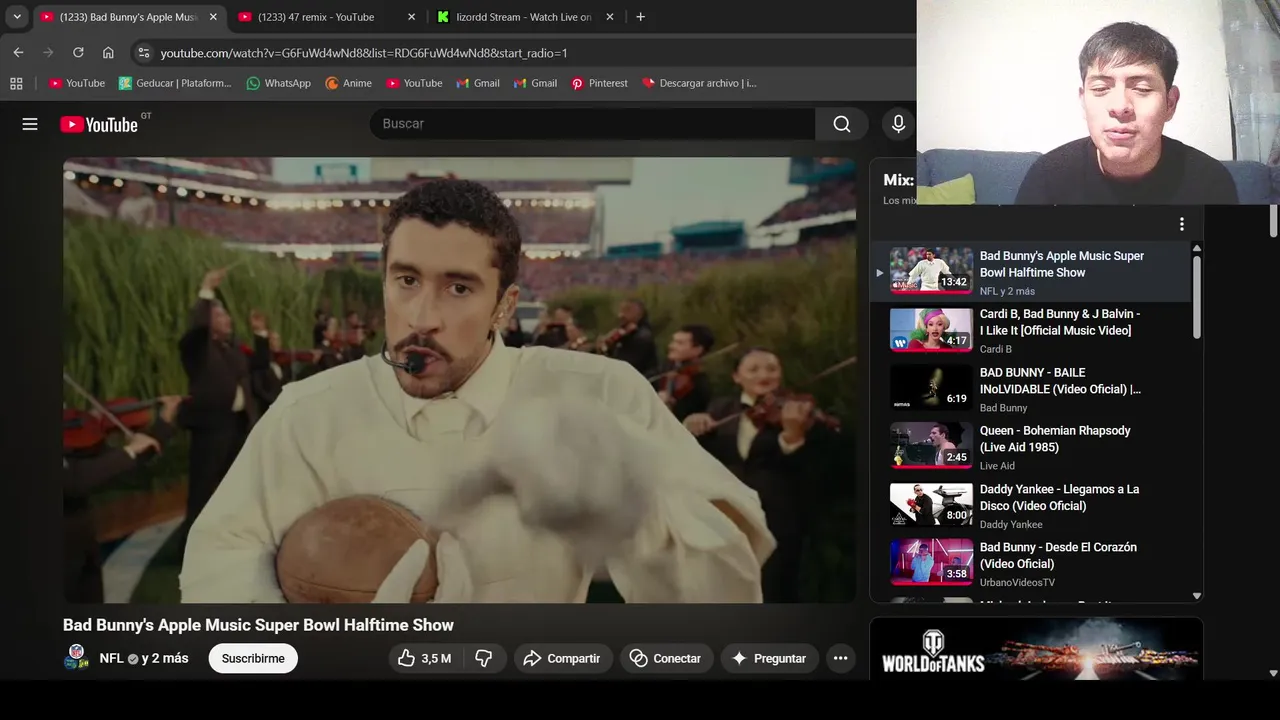Open the first YouTube bookmark
Image resolution: width=1280 pixels, height=720 pixels.
[x=77, y=83]
